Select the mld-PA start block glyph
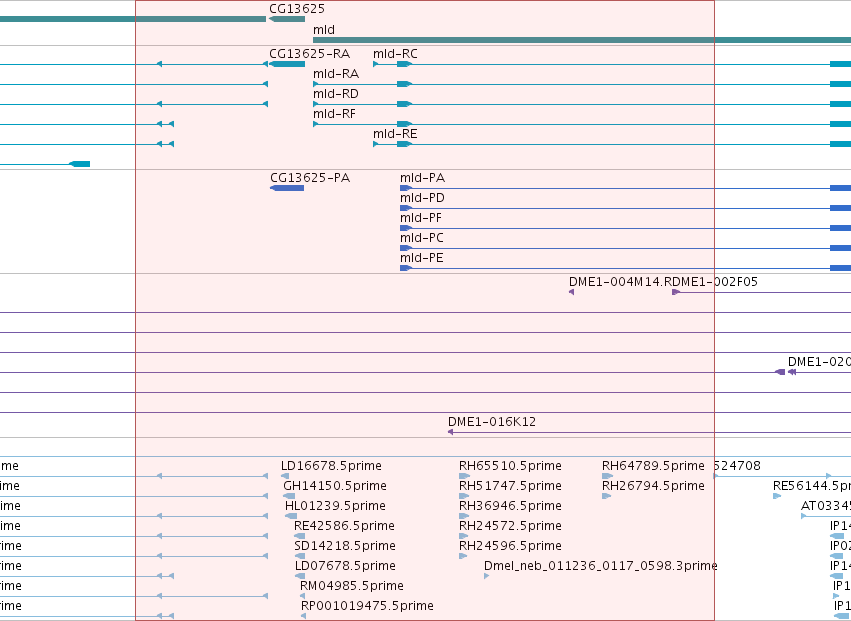The height and width of the screenshot is (621, 851). [406, 188]
